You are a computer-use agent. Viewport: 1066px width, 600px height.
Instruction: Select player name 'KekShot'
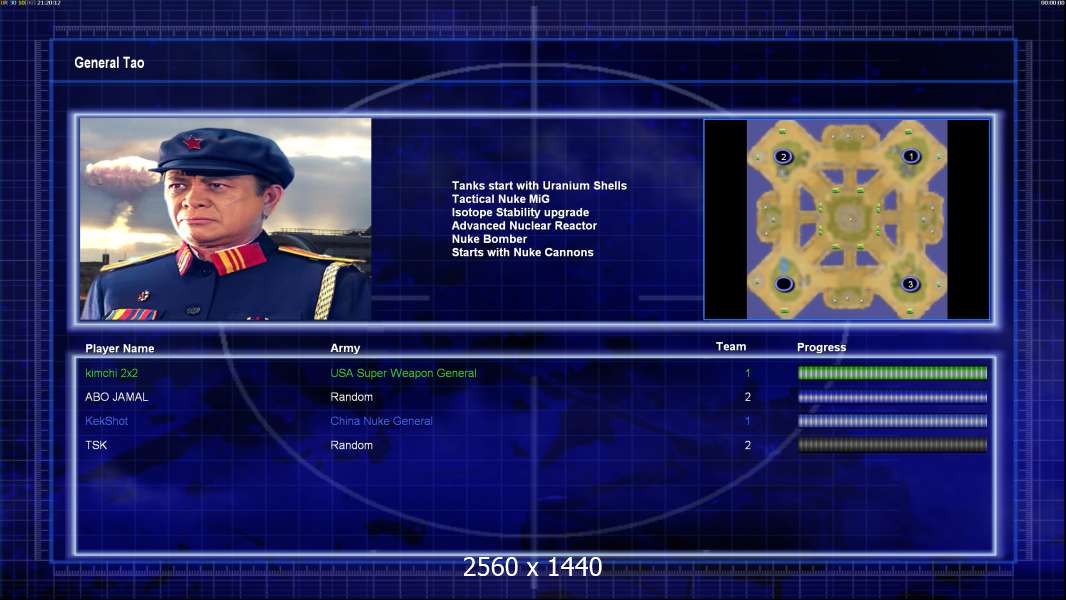[106, 421]
